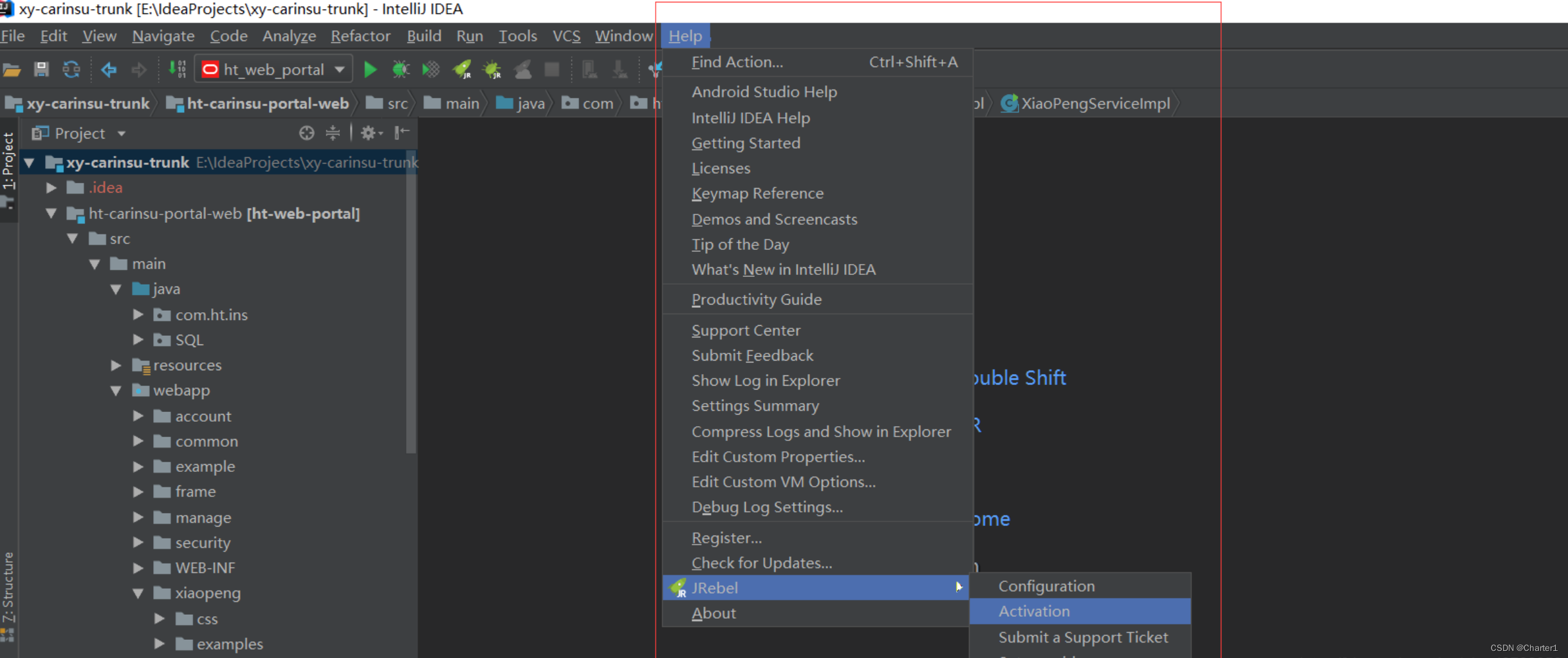Expand the .idea folder
Viewport: 1568px width, 658px height.
[51, 188]
